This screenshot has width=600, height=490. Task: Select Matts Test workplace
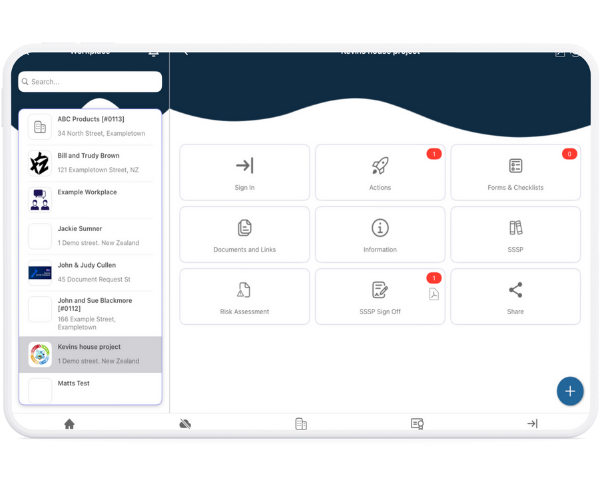coord(90,389)
